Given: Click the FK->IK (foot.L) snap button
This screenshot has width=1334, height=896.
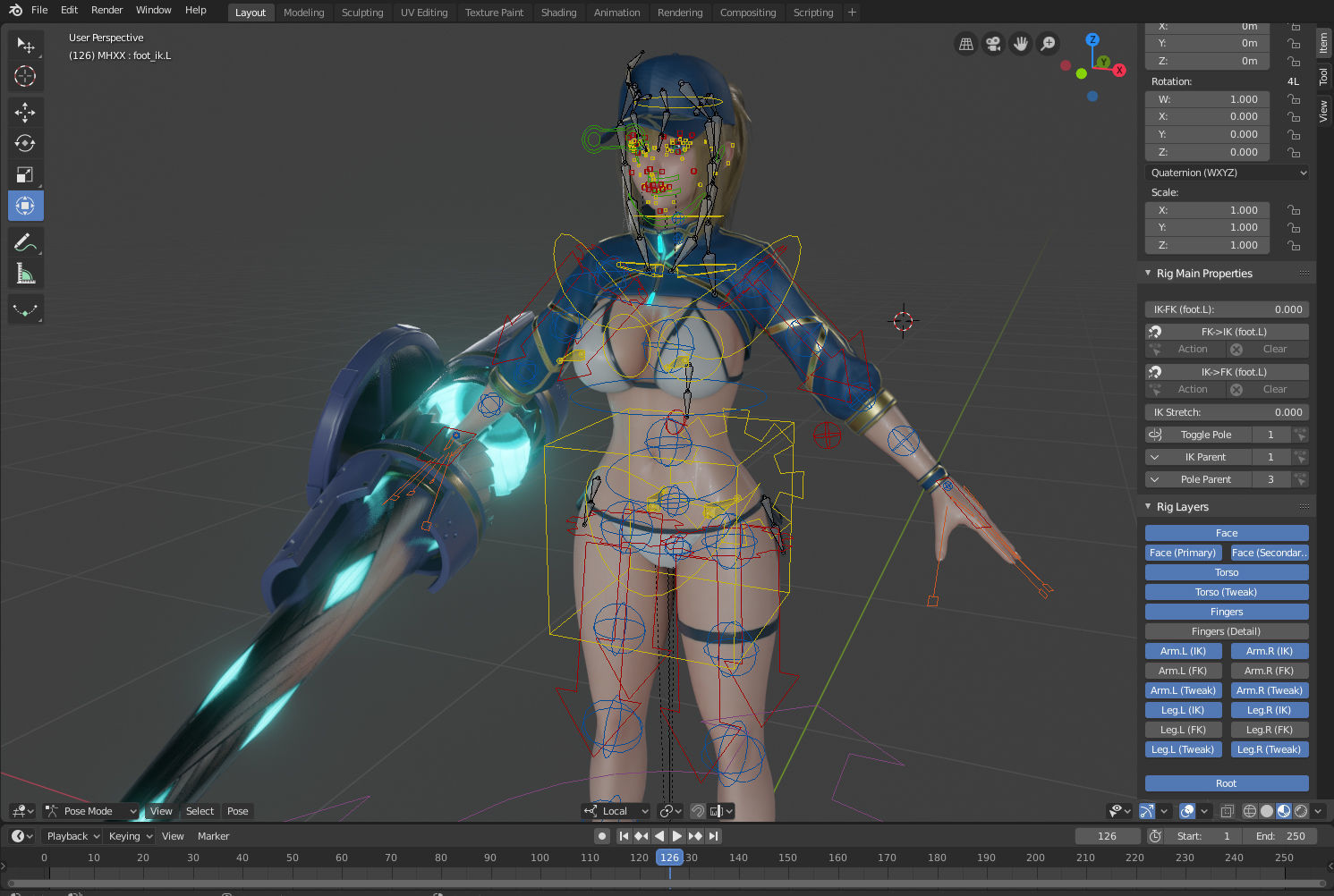Looking at the screenshot, I should (x=1227, y=332).
